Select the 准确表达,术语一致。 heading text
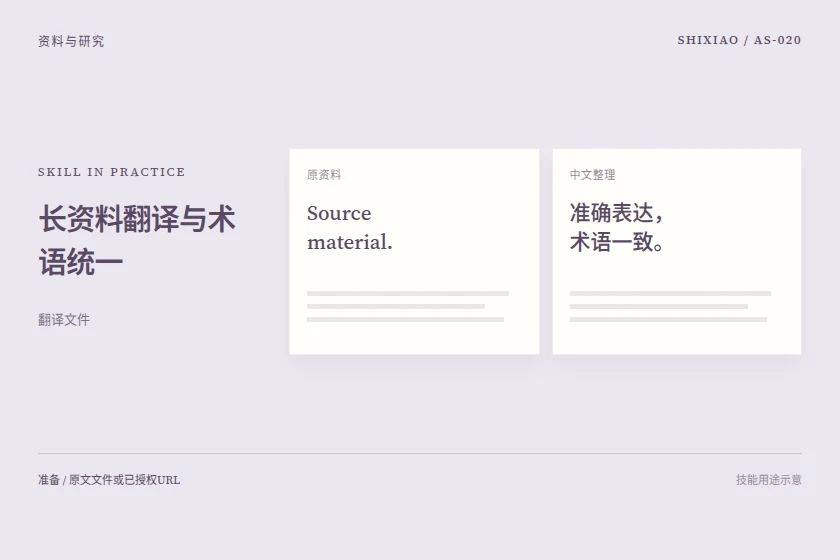This screenshot has height=560, width=840. pyautogui.click(x=617, y=228)
